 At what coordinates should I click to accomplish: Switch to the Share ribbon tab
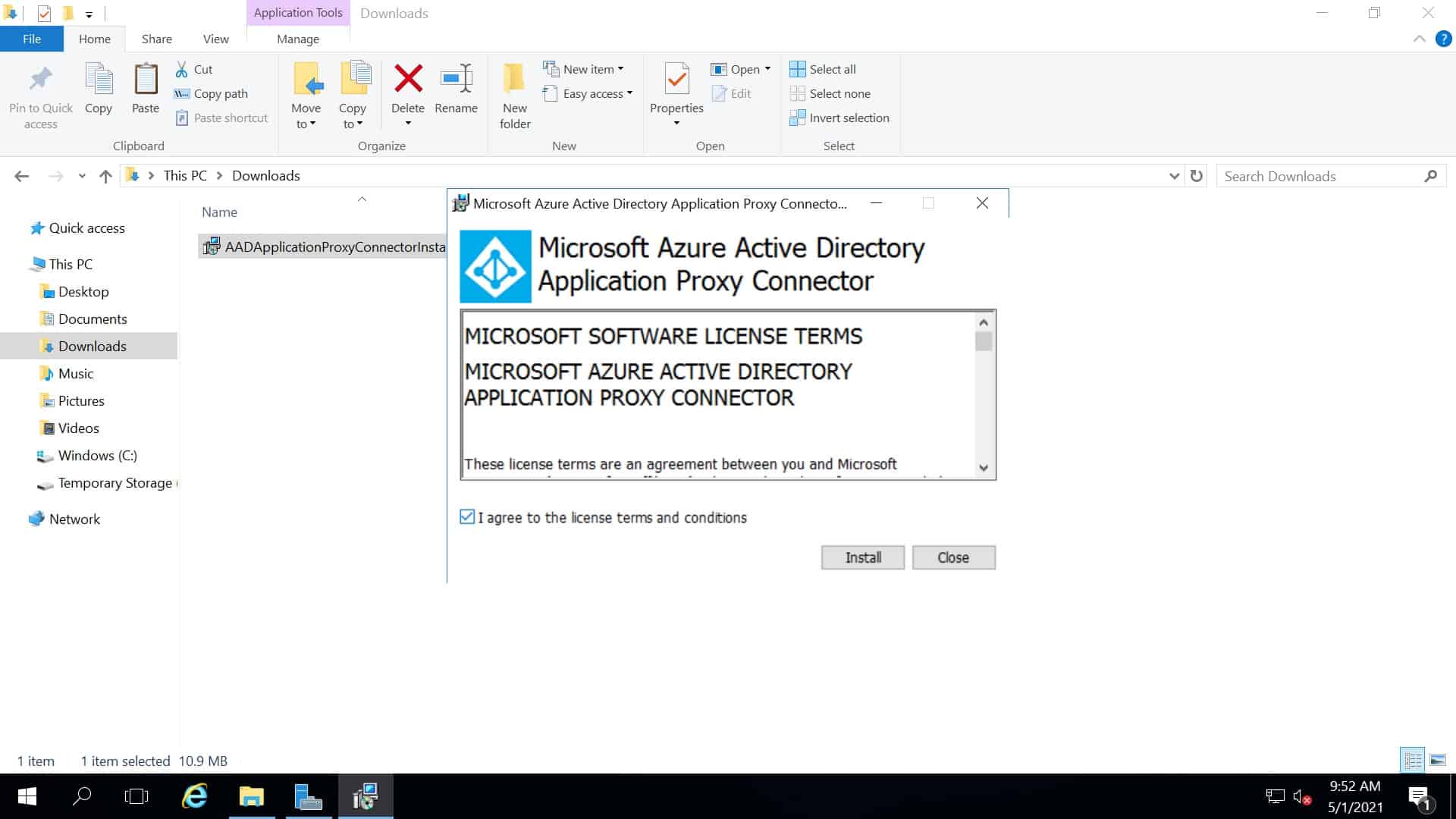coord(157,39)
